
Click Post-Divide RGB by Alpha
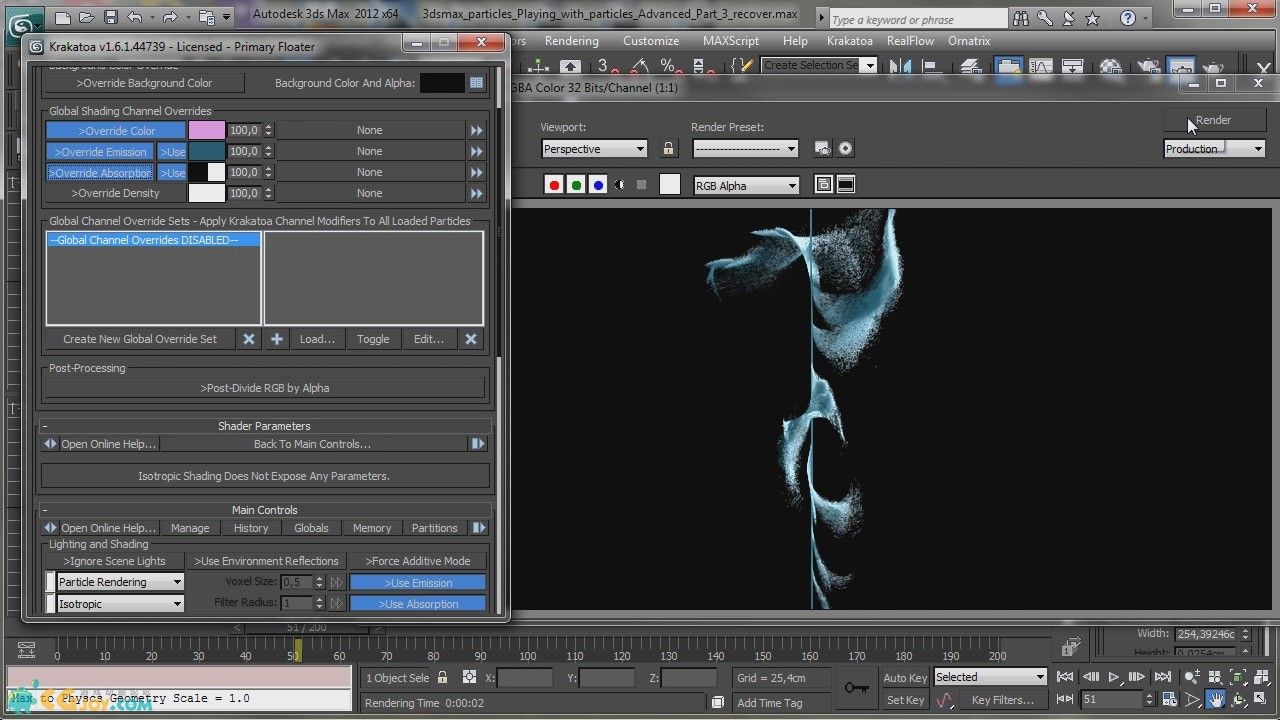click(265, 388)
